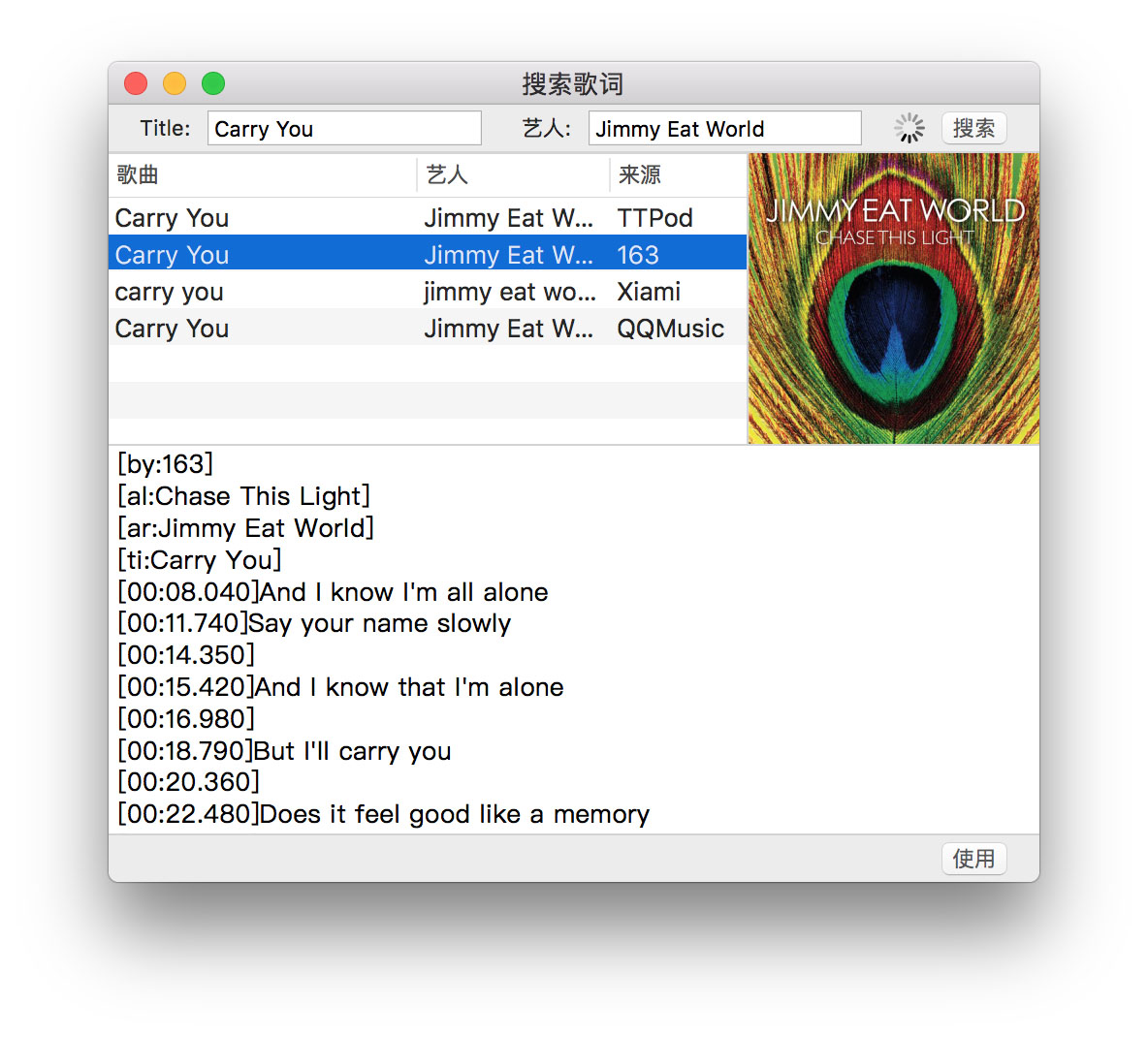Image resolution: width=1148 pixels, height=1037 pixels.
Task: Close the 搜索歌词 window with red button
Action: (136, 83)
